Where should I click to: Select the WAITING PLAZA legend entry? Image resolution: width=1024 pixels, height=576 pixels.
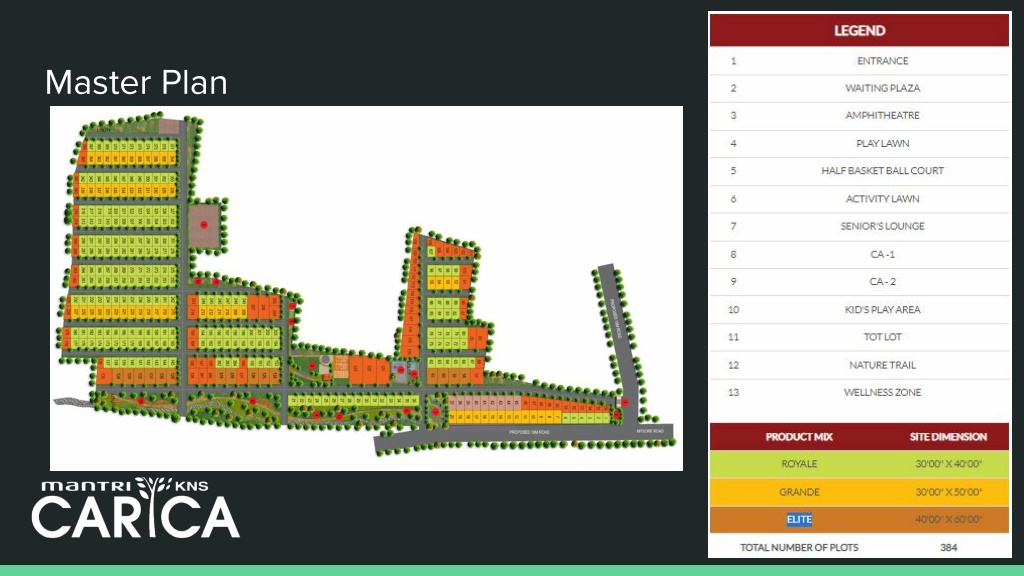[882, 88]
